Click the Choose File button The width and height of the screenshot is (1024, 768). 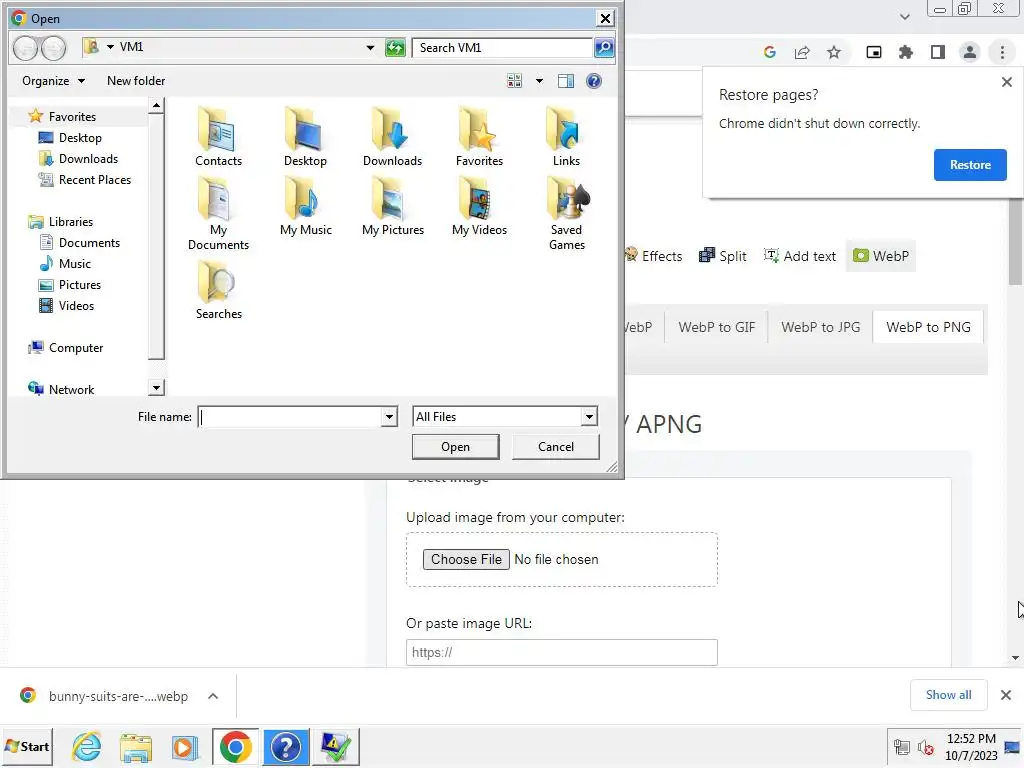[x=466, y=560]
